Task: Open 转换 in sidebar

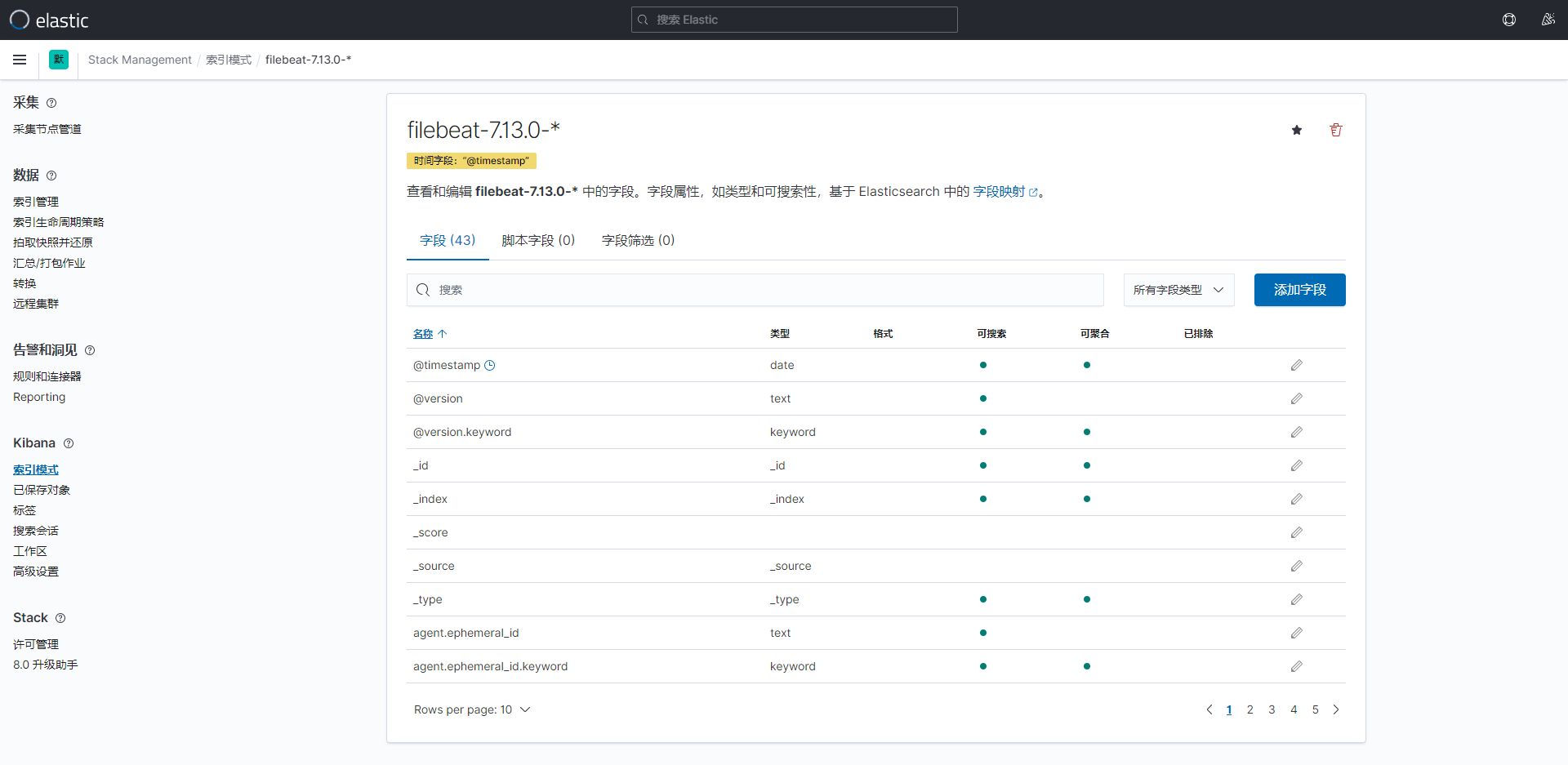Action: click(24, 283)
